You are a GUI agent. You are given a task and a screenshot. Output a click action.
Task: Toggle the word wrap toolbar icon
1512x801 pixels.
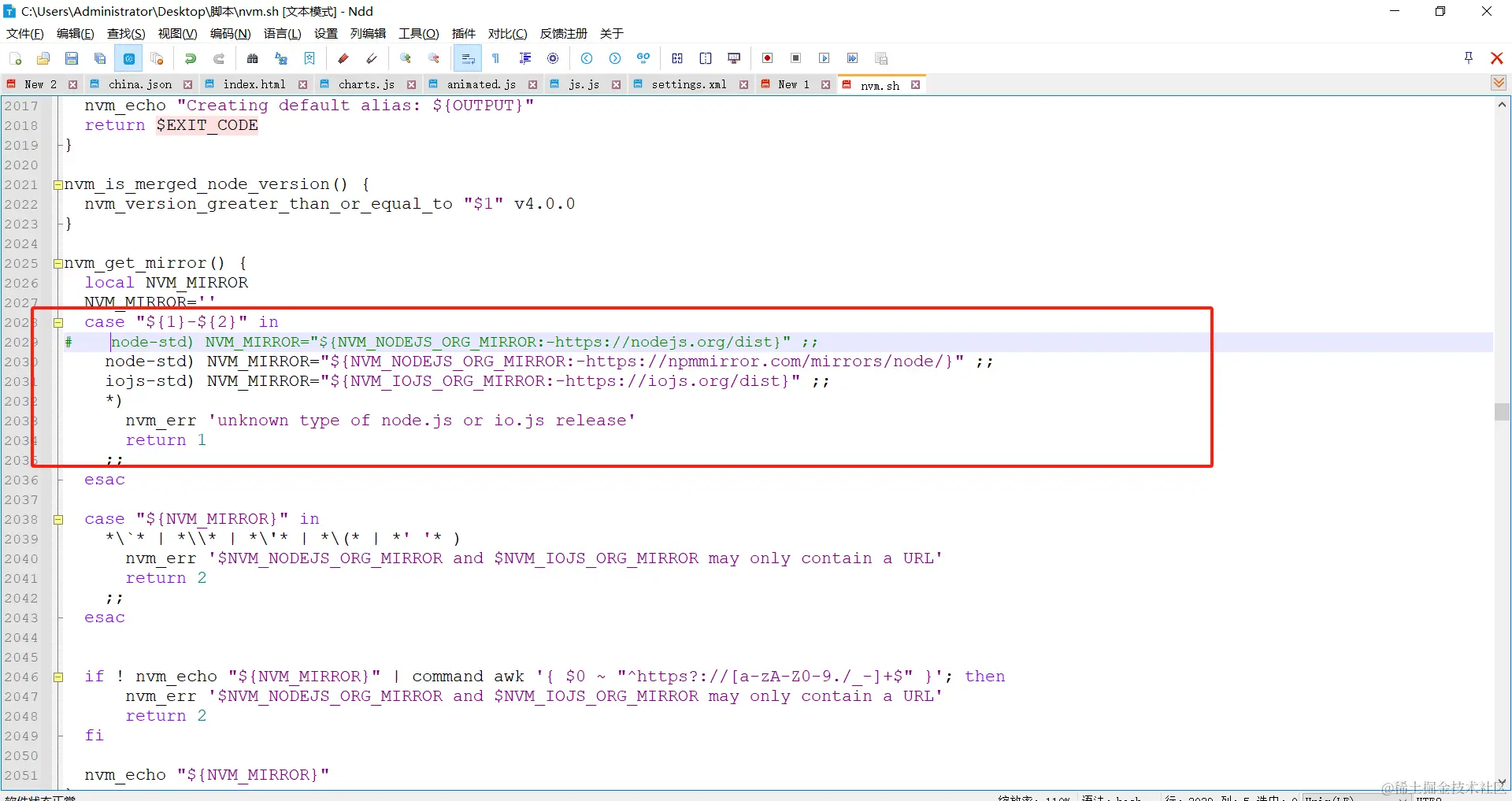tap(468, 58)
